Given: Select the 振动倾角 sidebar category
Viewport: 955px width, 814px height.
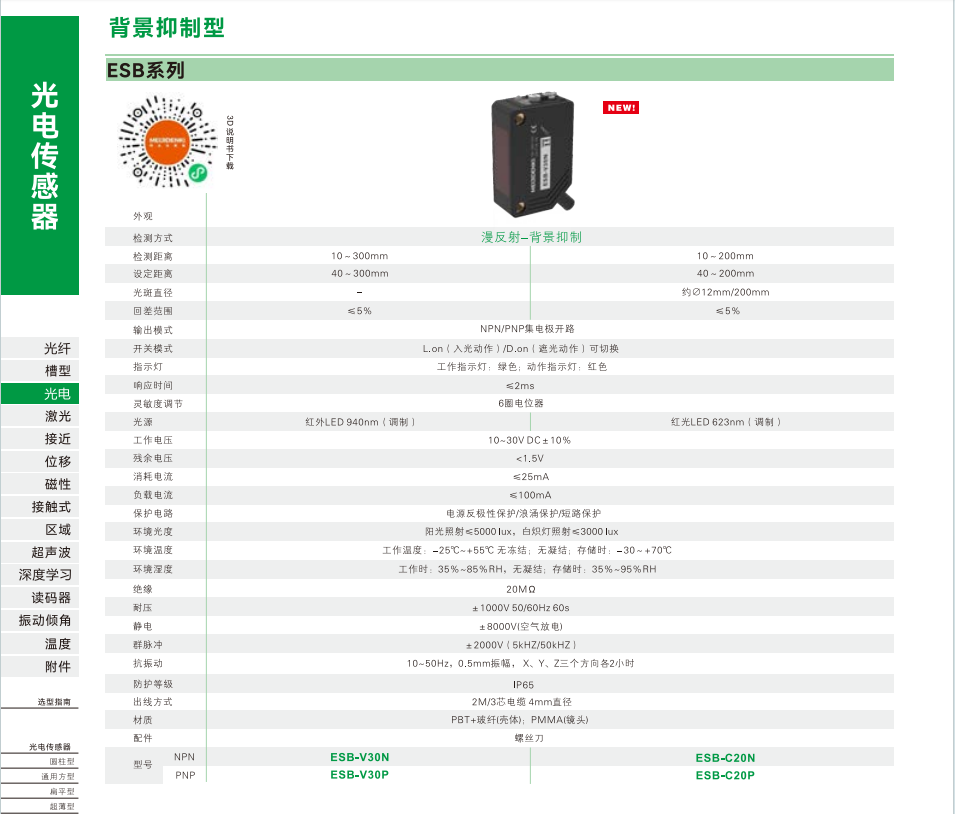Looking at the screenshot, I should click(45, 620).
